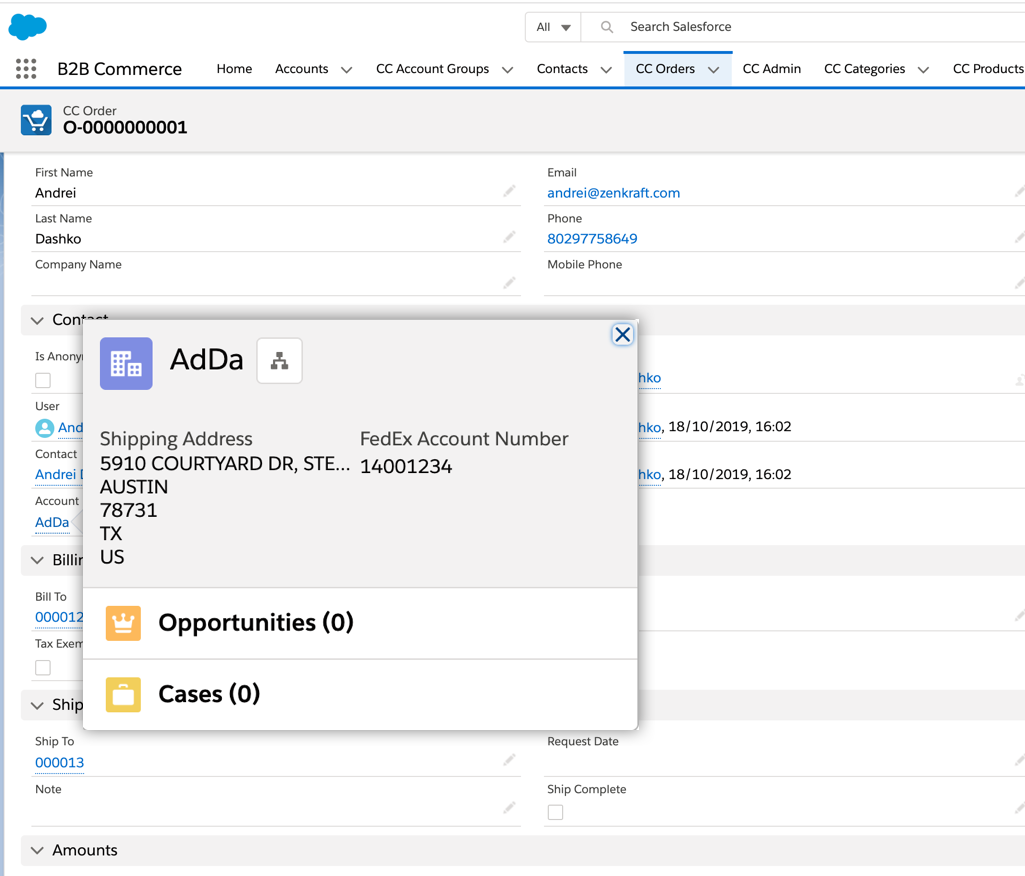
Task: Toggle the Ship Complete checkbox
Action: [x=556, y=812]
